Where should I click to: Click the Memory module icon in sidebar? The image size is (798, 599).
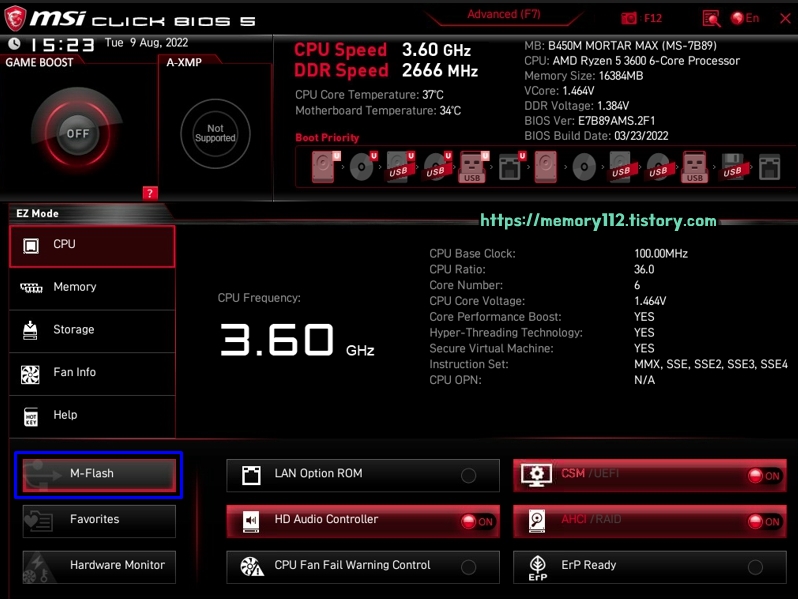[x=31, y=288]
